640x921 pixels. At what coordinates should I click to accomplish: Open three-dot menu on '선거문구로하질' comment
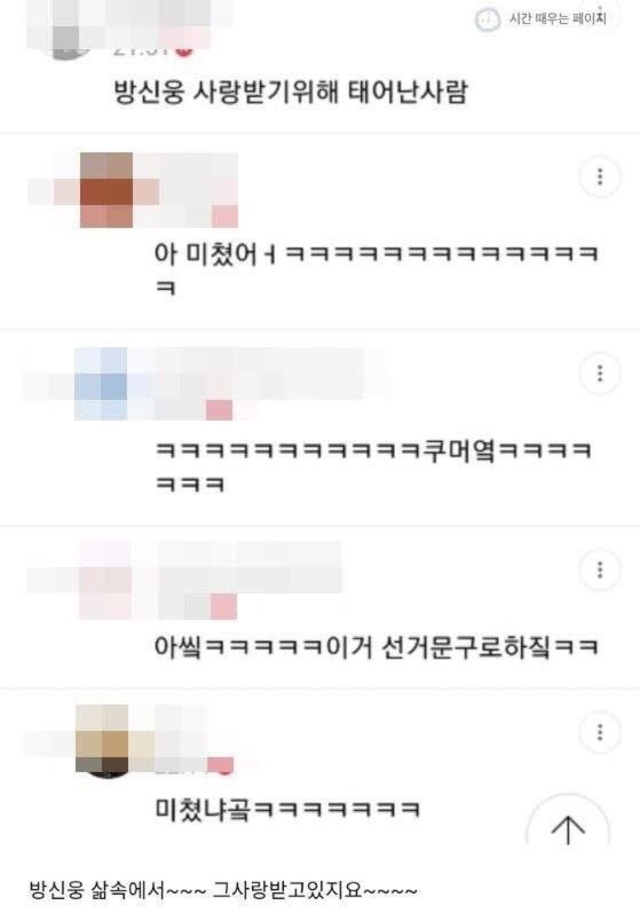(x=599, y=569)
